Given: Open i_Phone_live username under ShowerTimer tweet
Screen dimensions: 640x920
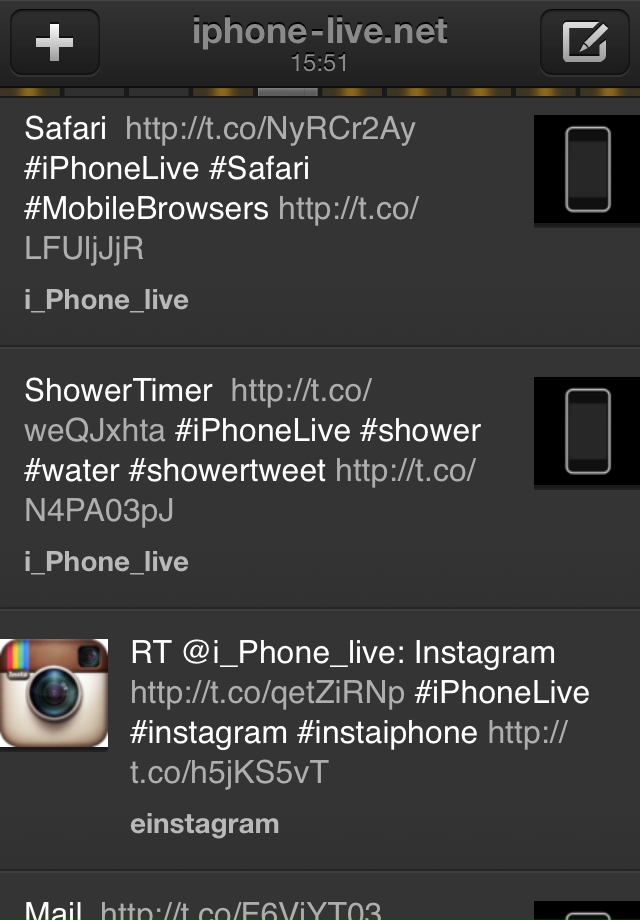Looking at the screenshot, I should pyautogui.click(x=106, y=562).
